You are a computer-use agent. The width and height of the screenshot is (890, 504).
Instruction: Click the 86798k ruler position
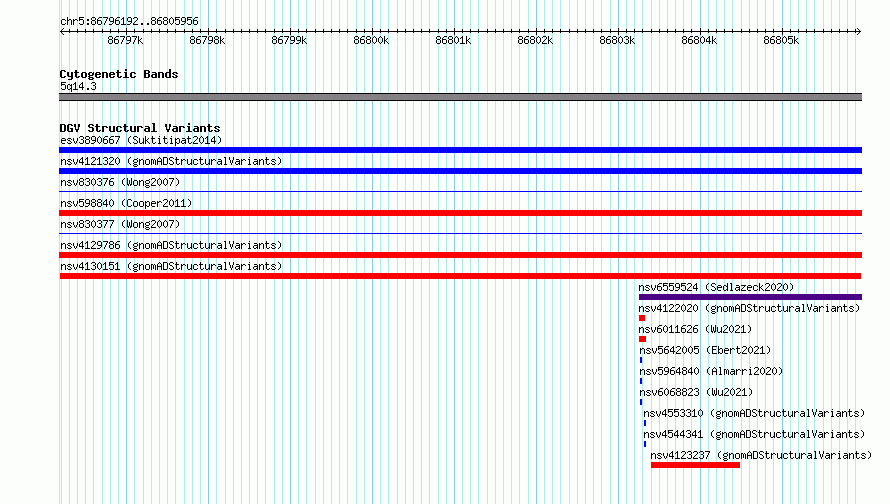click(x=207, y=40)
